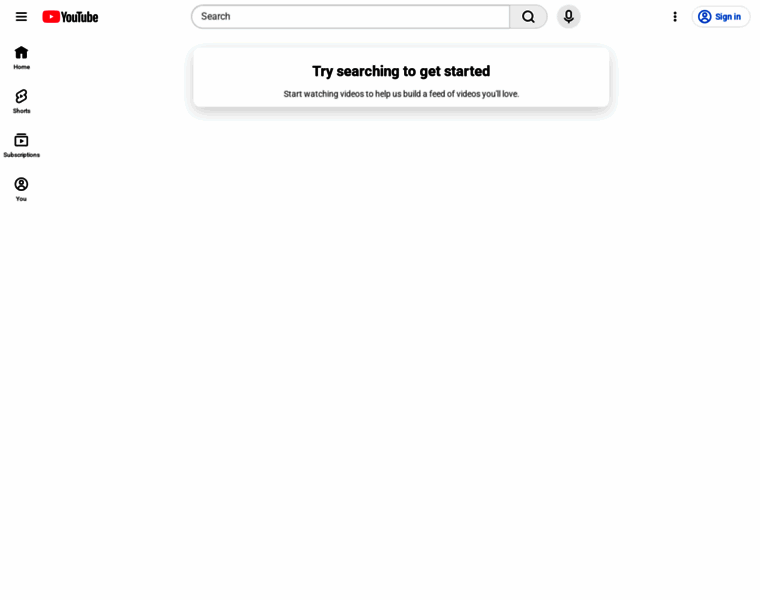Open the hamburger guide menu

[21, 17]
